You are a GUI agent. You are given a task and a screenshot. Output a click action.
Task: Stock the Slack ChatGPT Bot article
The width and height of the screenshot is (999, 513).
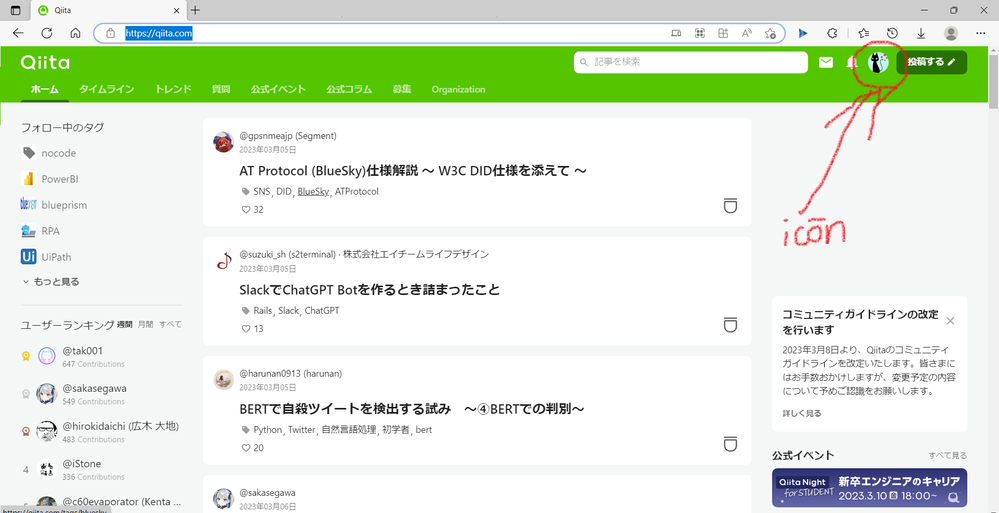coord(730,324)
